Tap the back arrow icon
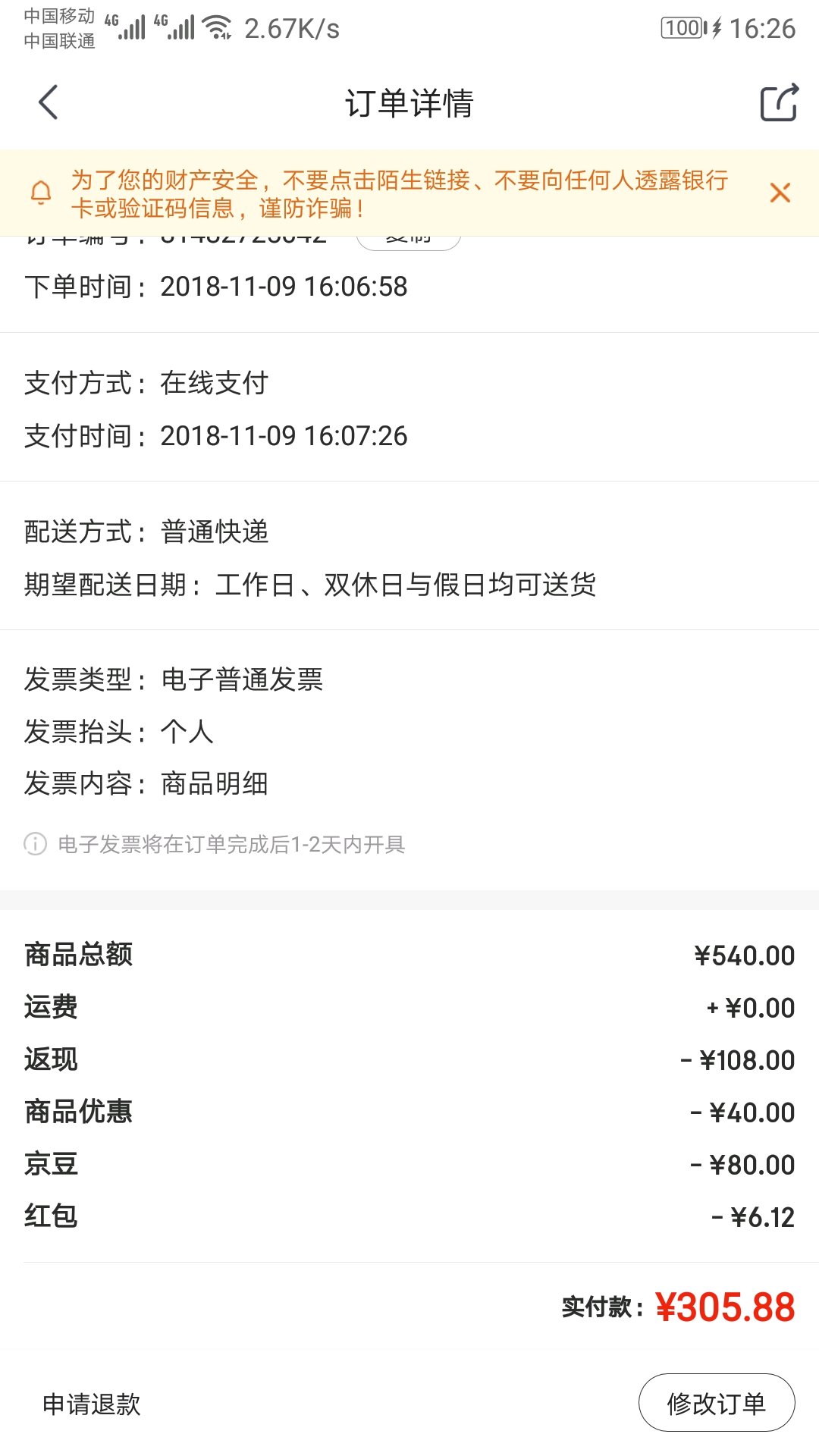This screenshot has height=1456, width=819. coord(49,102)
